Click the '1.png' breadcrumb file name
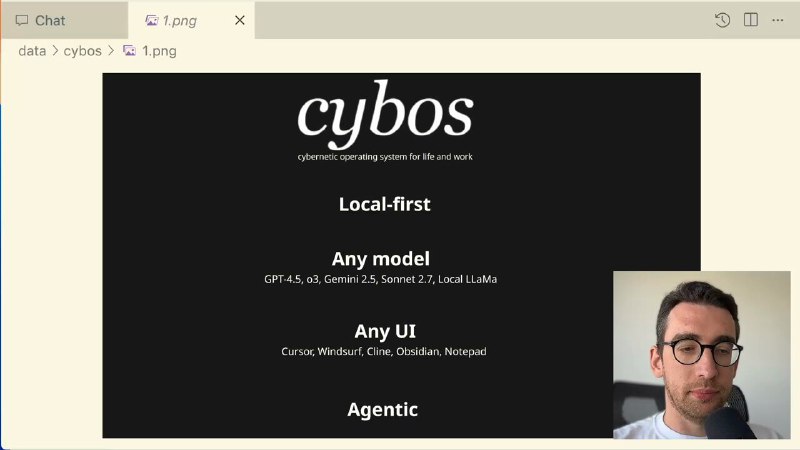This screenshot has height=450, width=800. [x=160, y=51]
